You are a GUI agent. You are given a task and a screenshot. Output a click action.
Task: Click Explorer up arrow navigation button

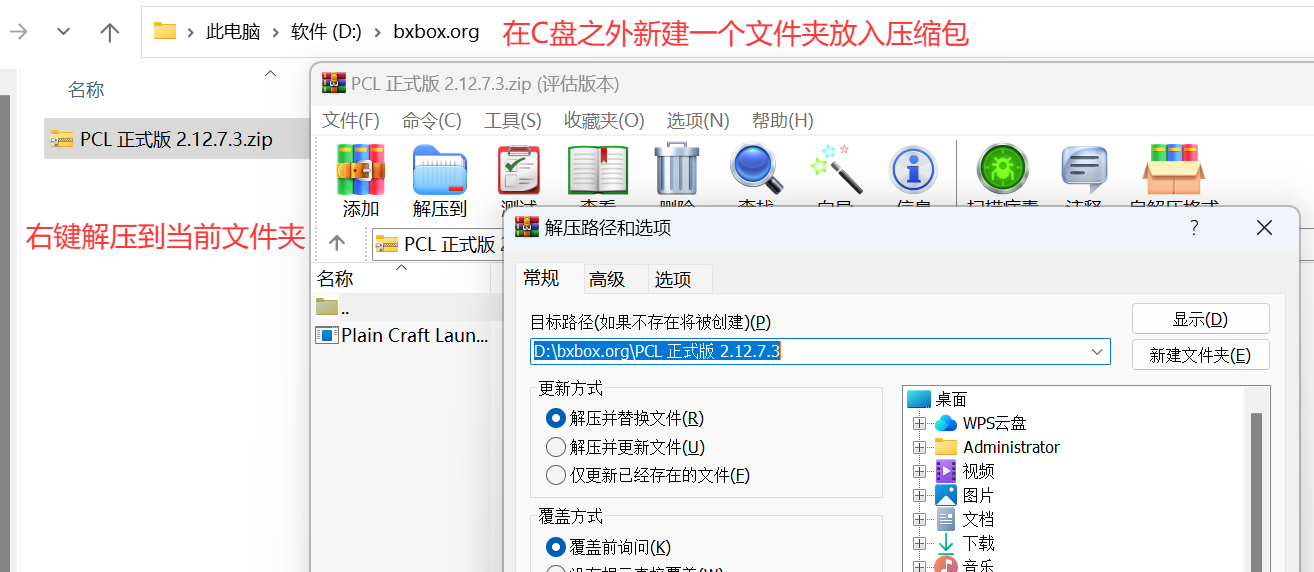(x=110, y=32)
